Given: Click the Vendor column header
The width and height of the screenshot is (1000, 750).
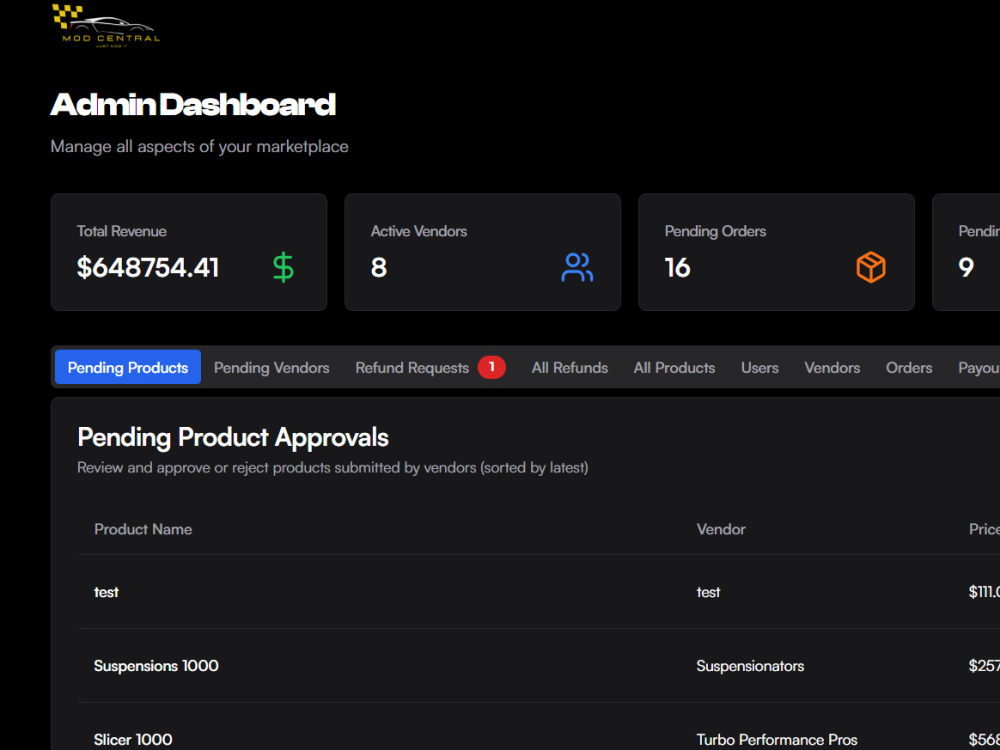Looking at the screenshot, I should pyautogui.click(x=721, y=529).
